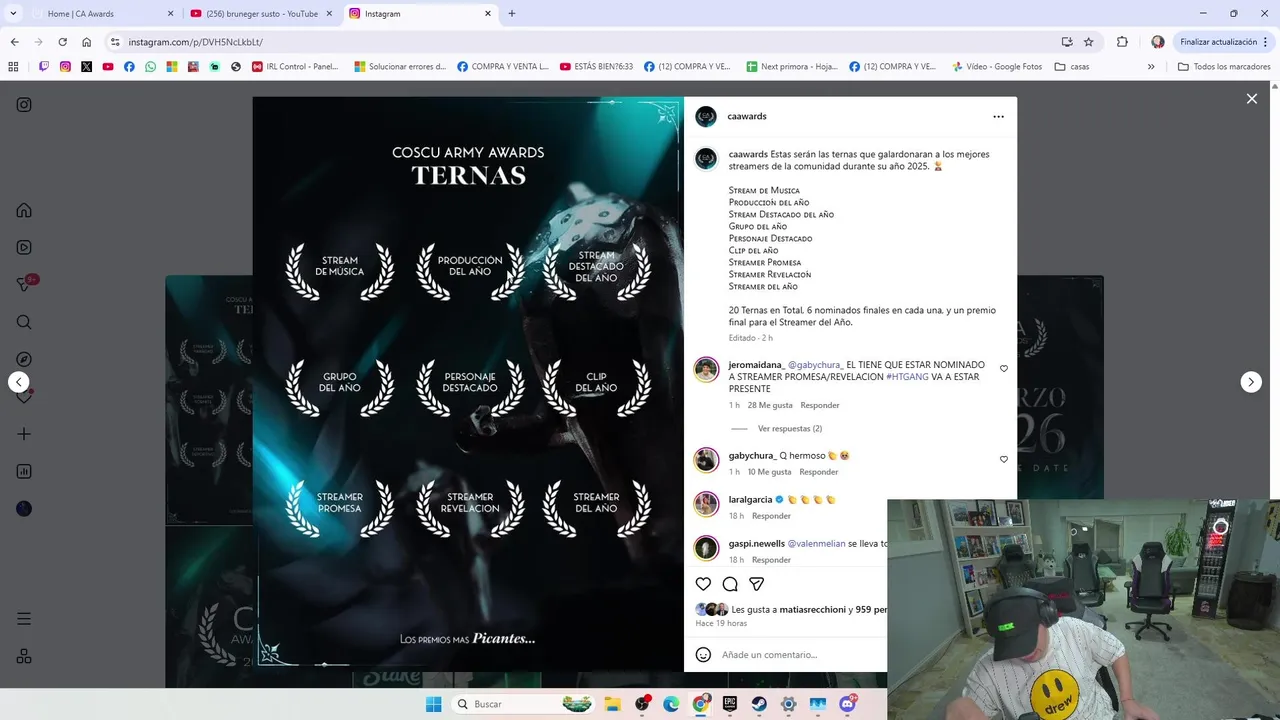Screen dimensions: 1280x720
Task: Click Windows taskbar Buscar search box
Action: coord(523,704)
